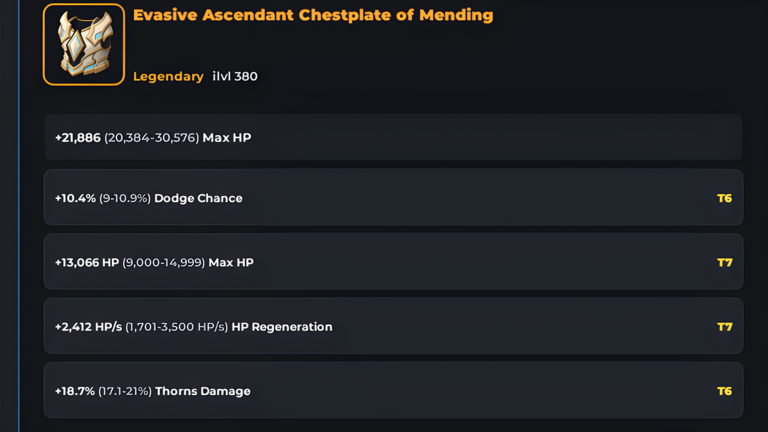Image resolution: width=768 pixels, height=432 pixels.
Task: Select the +21,886 Max HP base stat row
Action: 393,138
